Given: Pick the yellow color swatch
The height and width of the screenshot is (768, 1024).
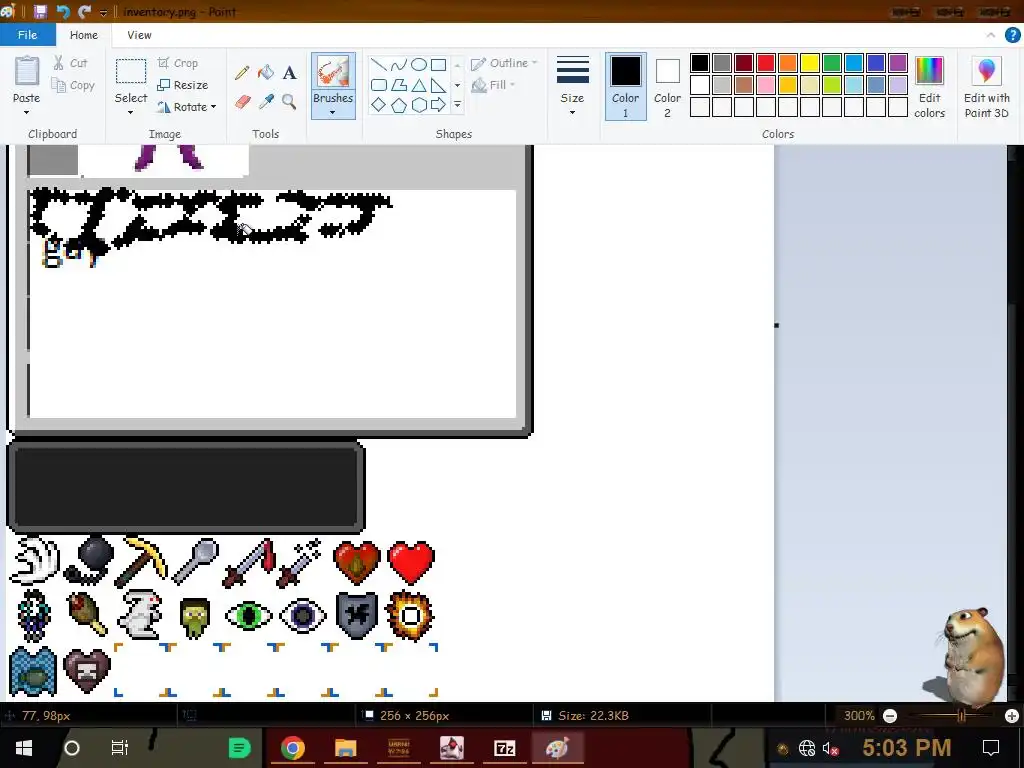Looking at the screenshot, I should point(810,63).
